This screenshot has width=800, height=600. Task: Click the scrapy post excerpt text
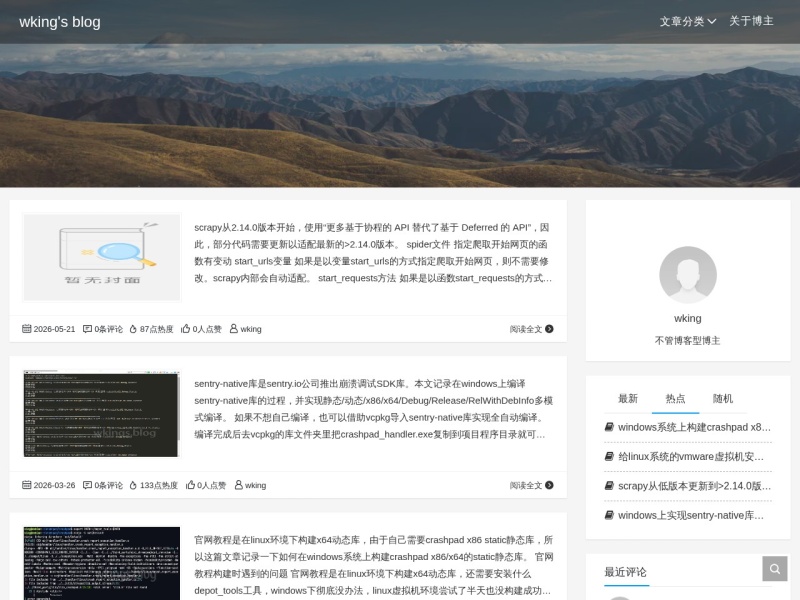coord(373,253)
